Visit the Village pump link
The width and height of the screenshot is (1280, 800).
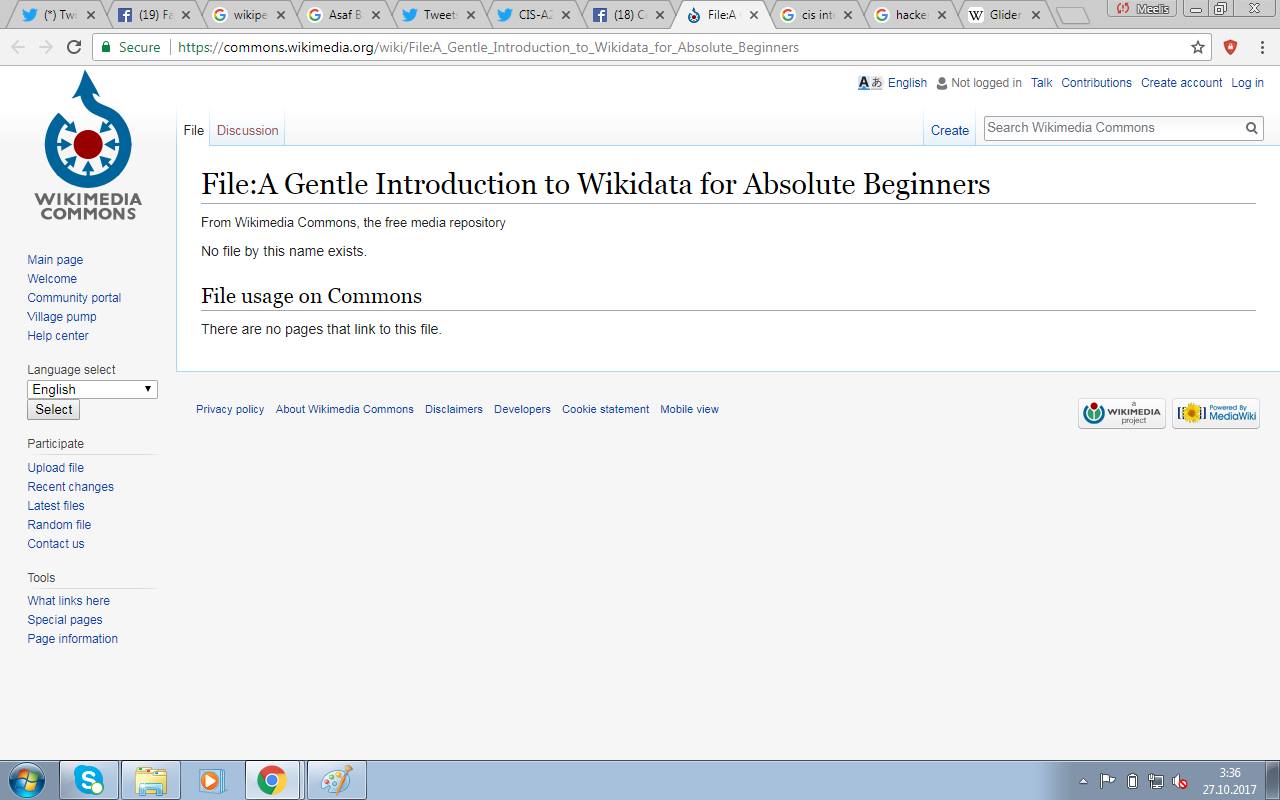62,317
